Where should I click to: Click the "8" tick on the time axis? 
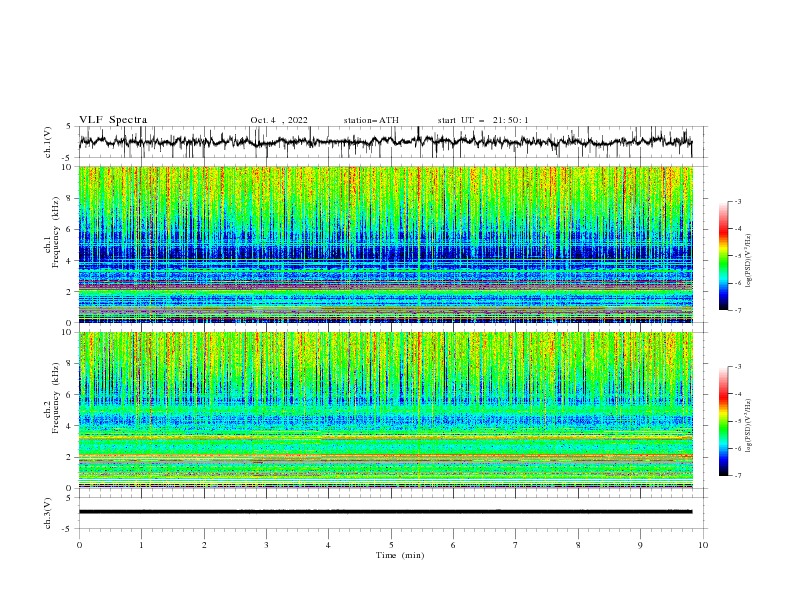tap(578, 545)
